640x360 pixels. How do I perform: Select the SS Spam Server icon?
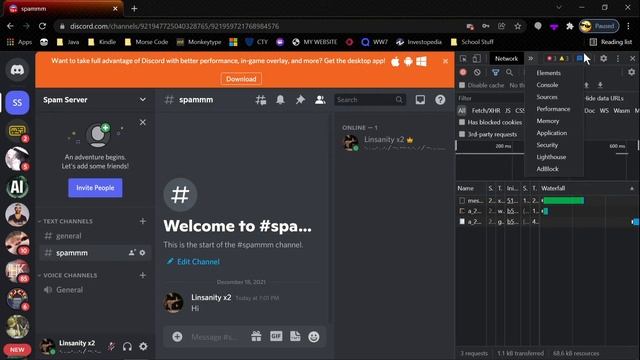(17, 102)
